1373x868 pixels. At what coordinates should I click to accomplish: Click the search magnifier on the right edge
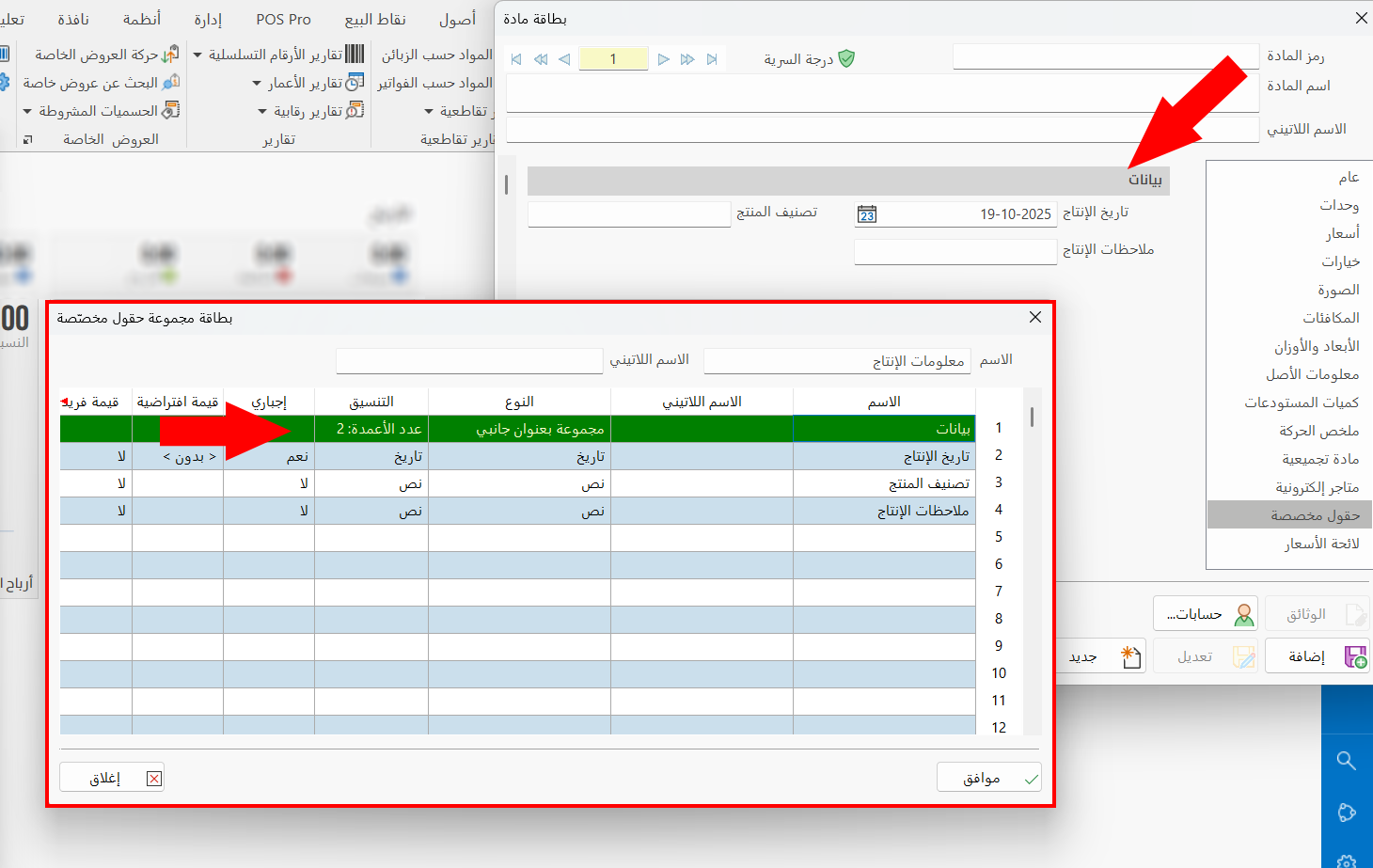[1347, 761]
